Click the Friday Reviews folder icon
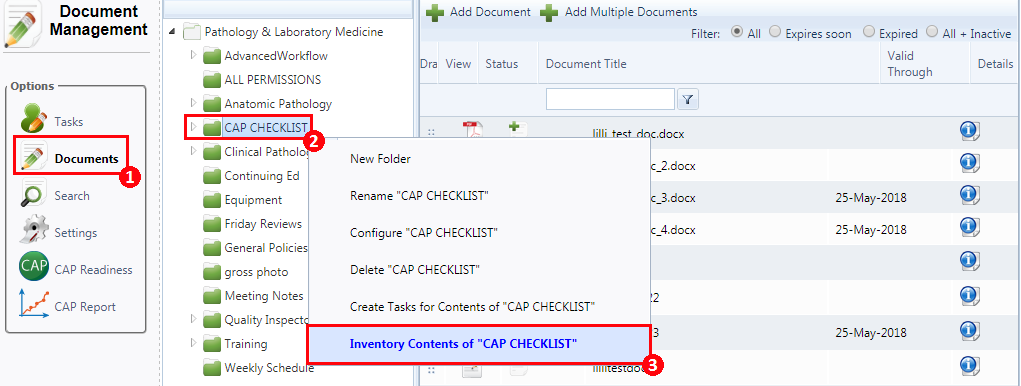 (212, 224)
